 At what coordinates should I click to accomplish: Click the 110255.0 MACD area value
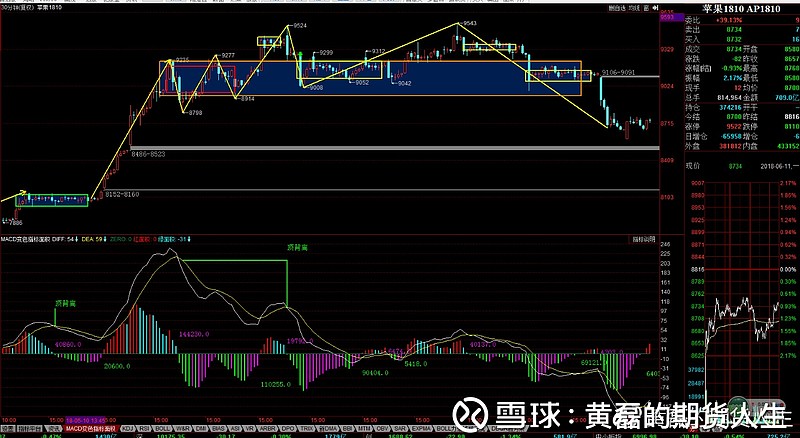[x=276, y=384]
